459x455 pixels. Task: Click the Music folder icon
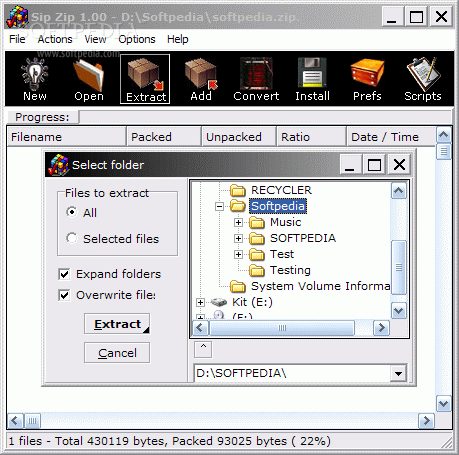(257, 222)
